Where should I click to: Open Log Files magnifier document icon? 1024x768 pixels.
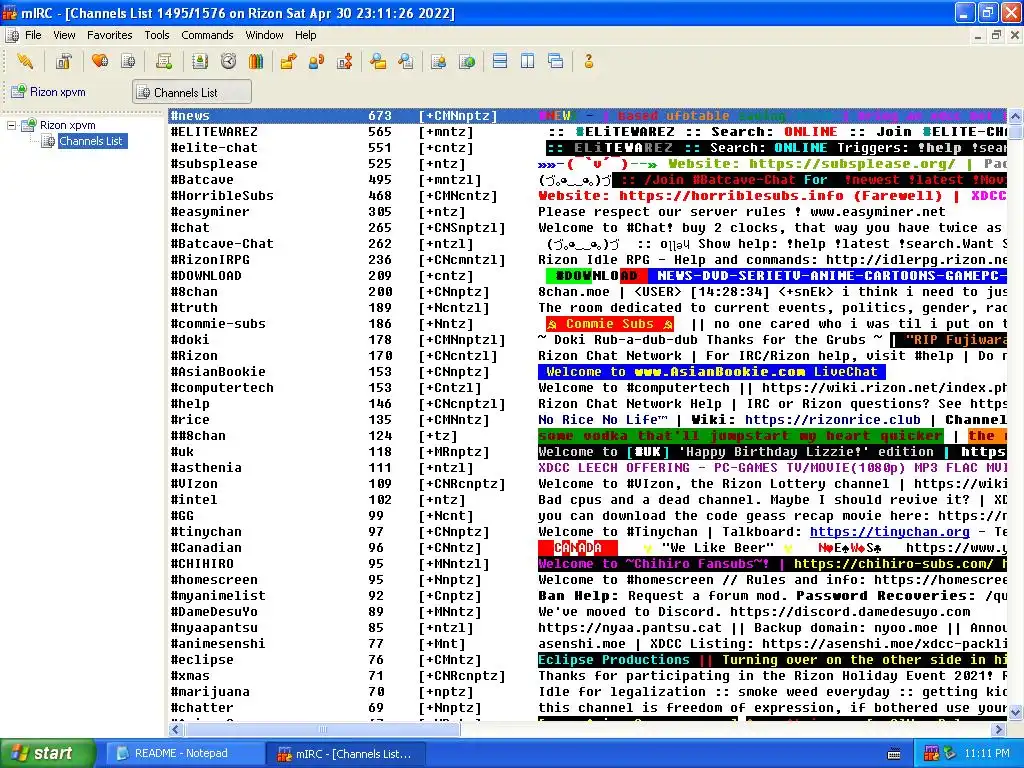tap(406, 61)
